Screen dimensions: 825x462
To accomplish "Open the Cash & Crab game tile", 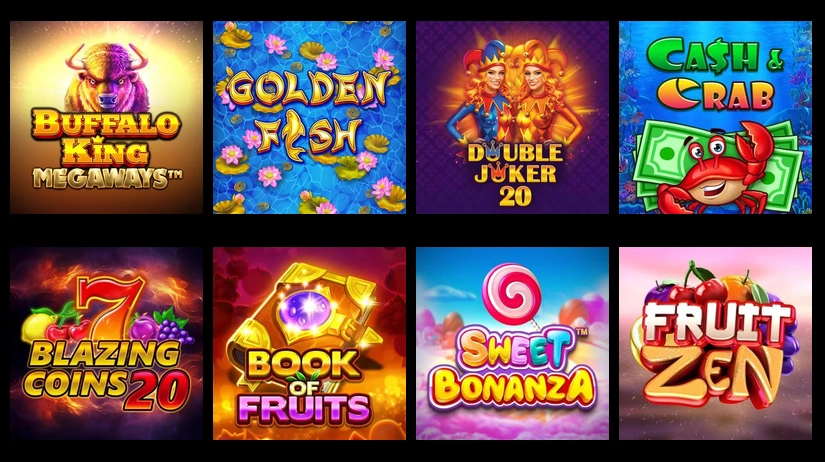I will (x=716, y=117).
